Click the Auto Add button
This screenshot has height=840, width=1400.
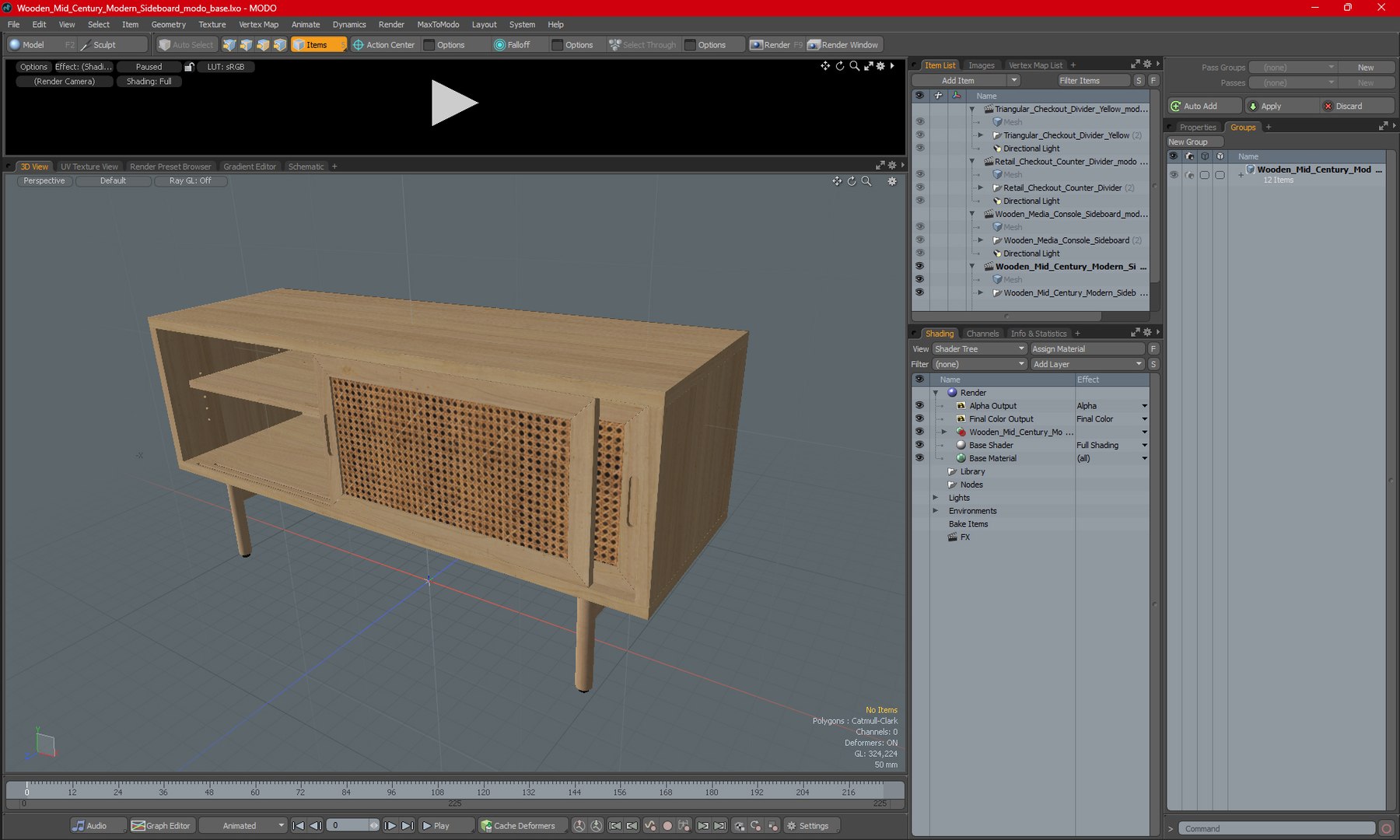click(x=1205, y=107)
